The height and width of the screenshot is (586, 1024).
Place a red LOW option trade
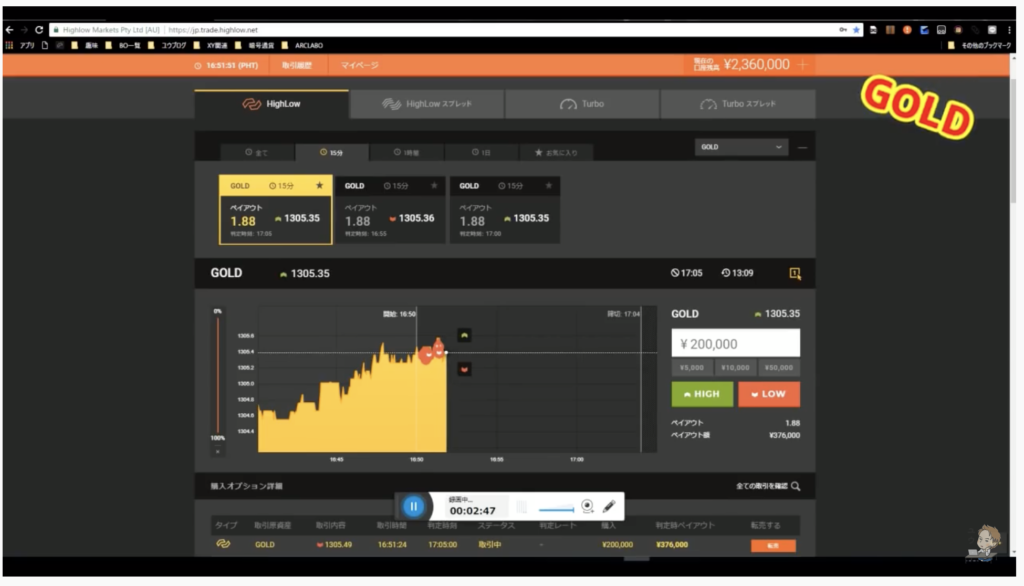769,394
